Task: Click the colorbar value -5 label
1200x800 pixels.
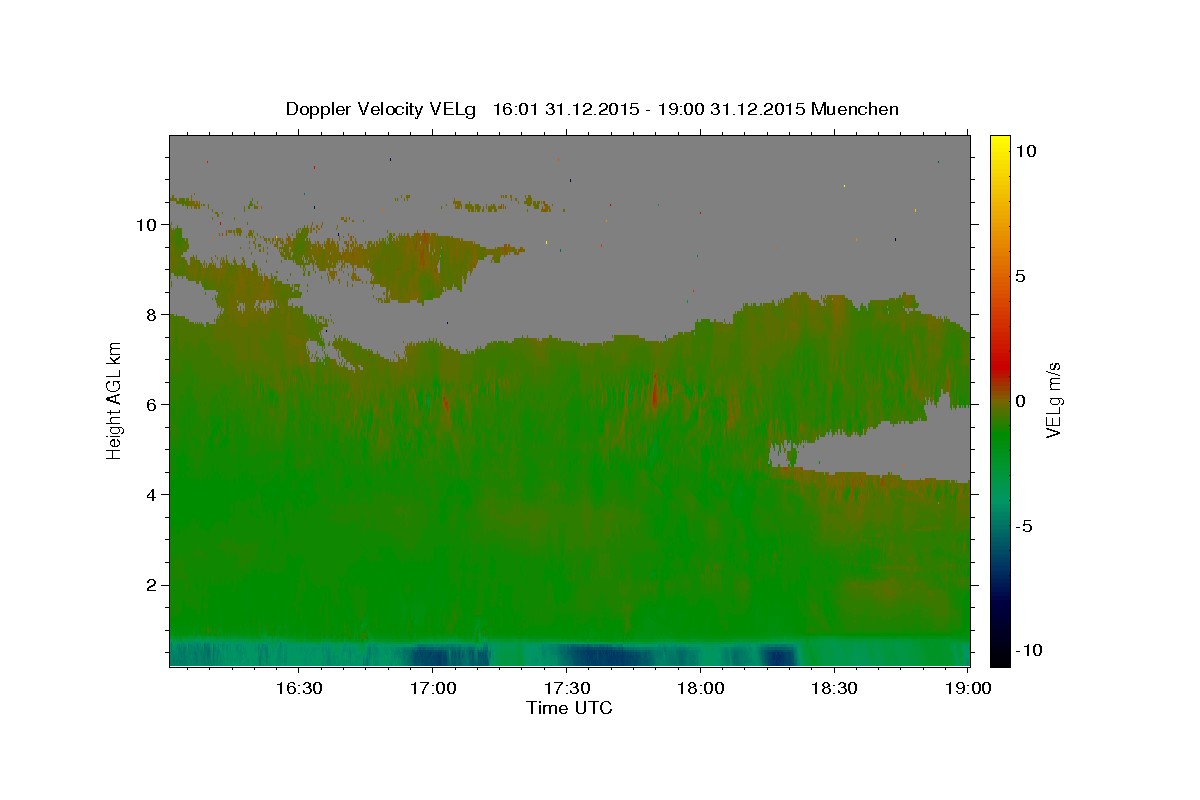Action: tap(1023, 526)
